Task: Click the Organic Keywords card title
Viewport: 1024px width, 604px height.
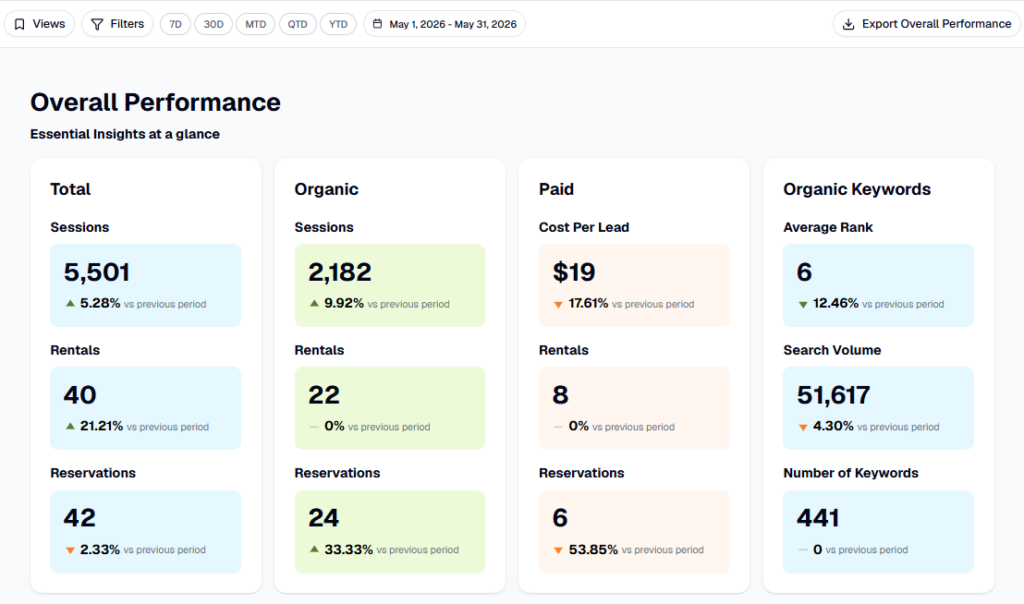Action: pyautogui.click(x=857, y=189)
